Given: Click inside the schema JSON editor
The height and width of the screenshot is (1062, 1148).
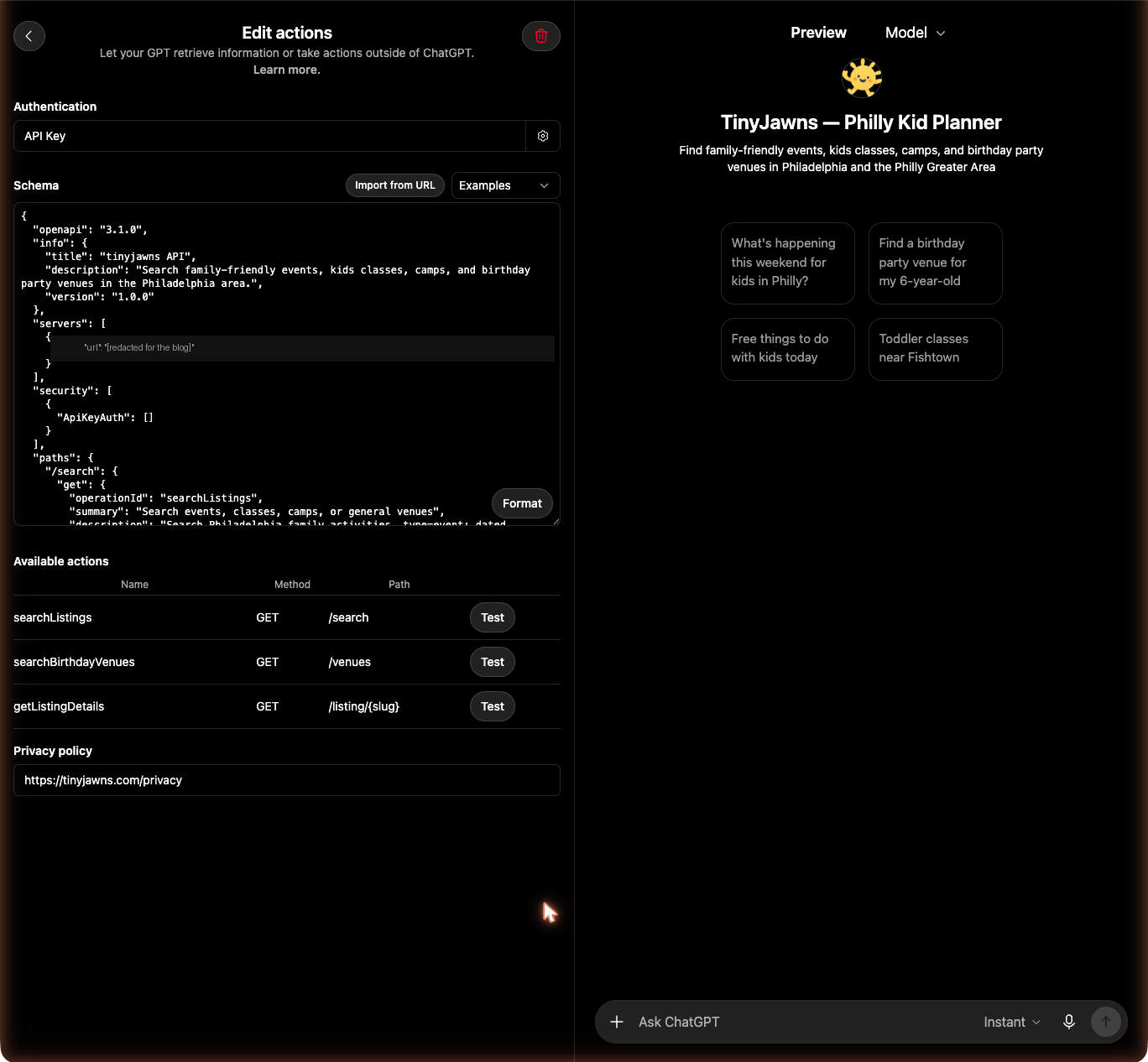Looking at the screenshot, I should coord(287,364).
